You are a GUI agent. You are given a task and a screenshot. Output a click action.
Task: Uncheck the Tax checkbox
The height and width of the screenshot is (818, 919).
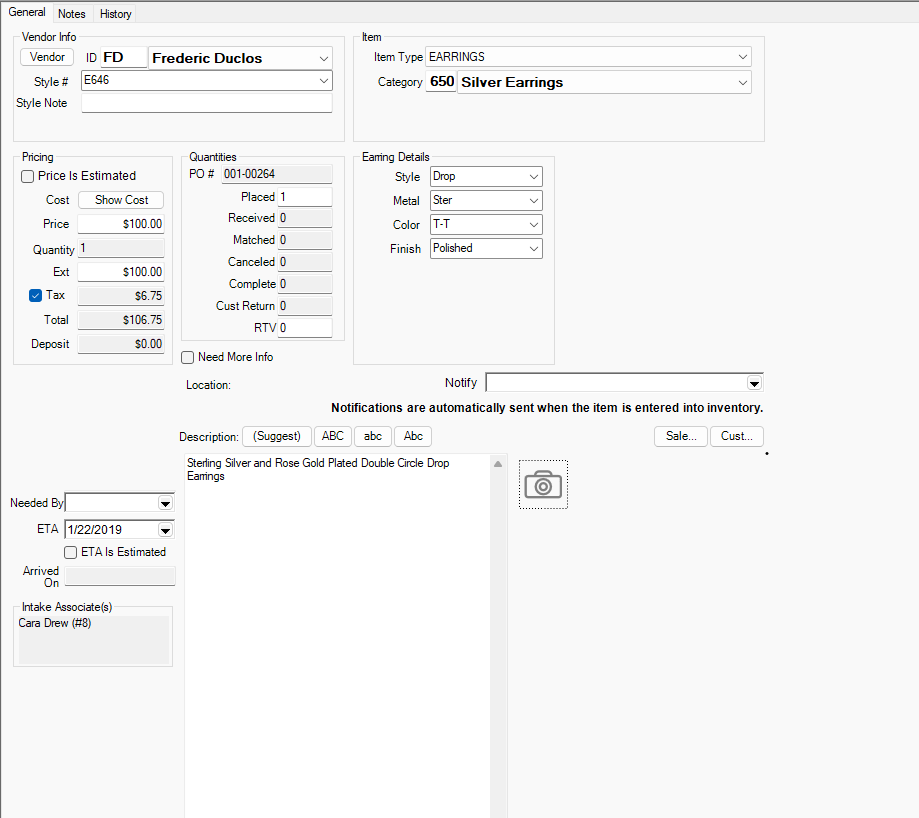[x=35, y=295]
